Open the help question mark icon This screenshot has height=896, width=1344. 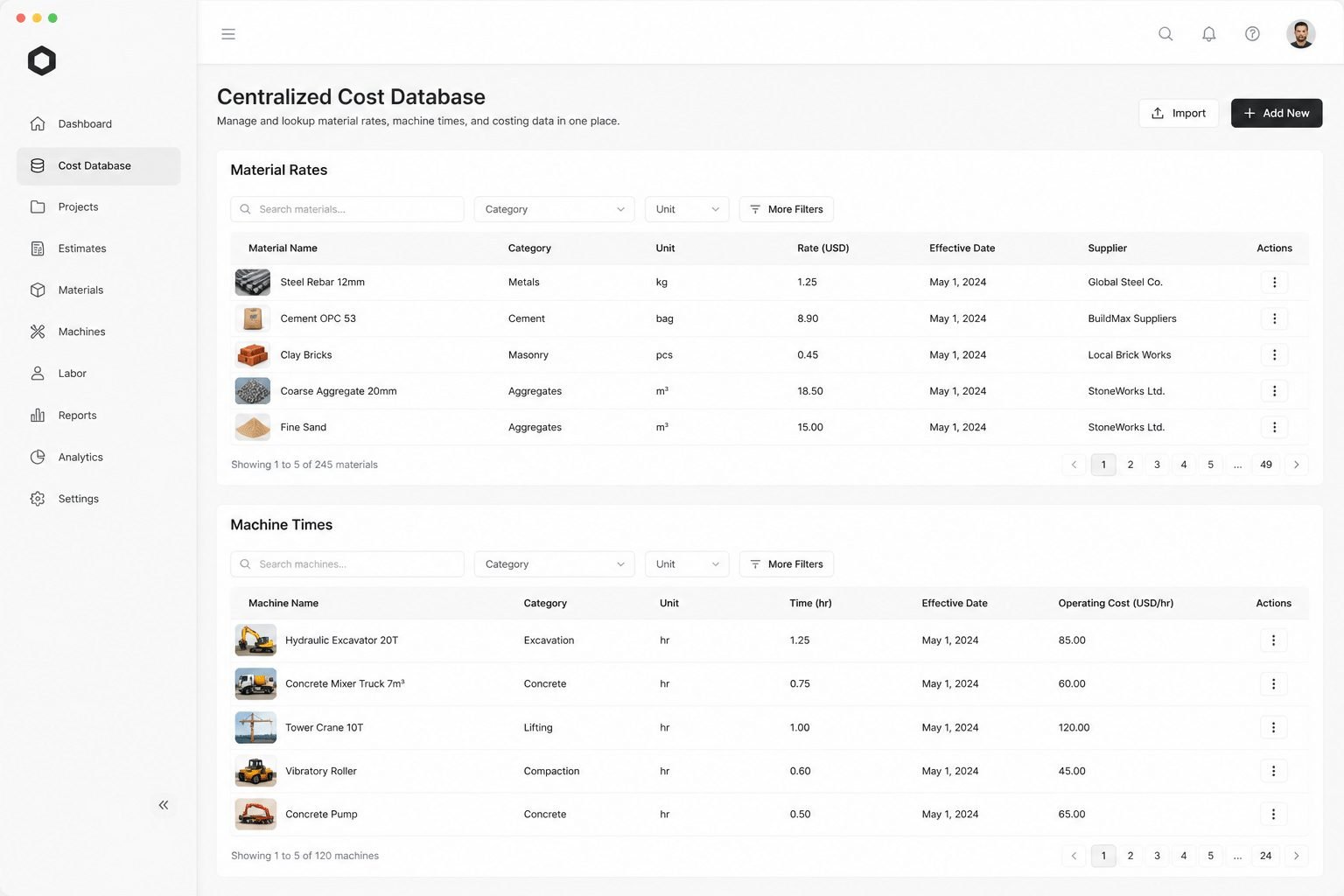[x=1253, y=34]
